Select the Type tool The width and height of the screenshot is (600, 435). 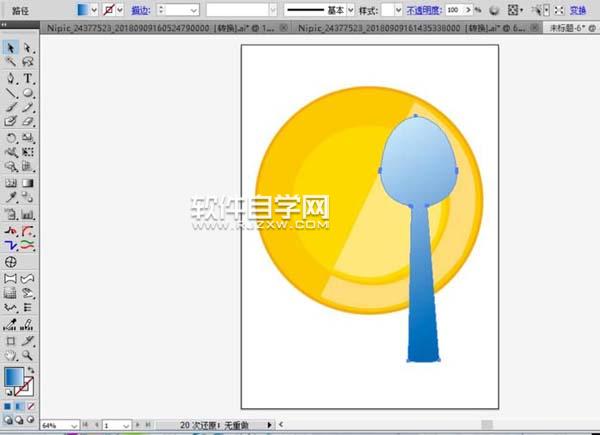[x=27, y=77]
